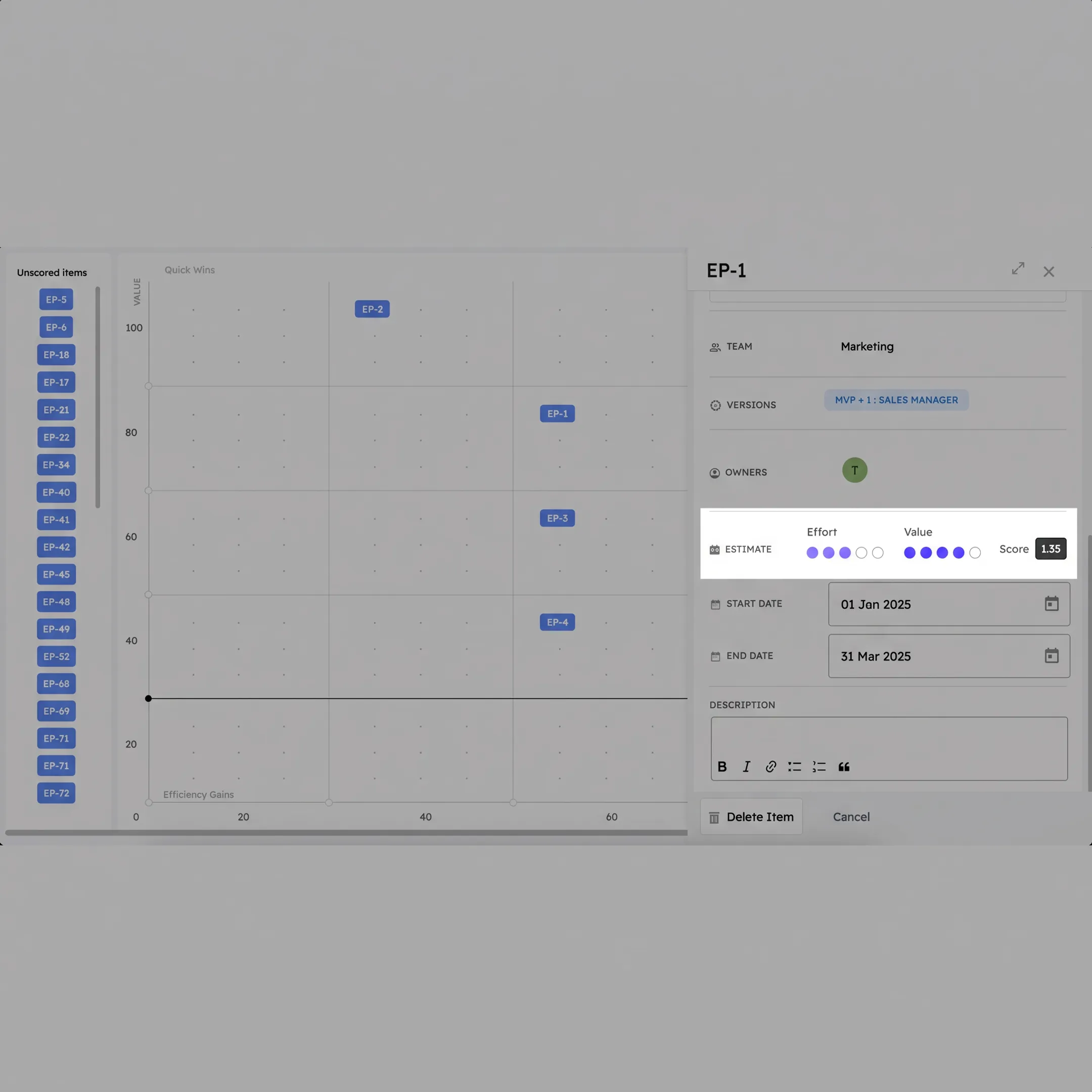Open the End Date calendar picker
Screen dimensions: 1092x1092
pyautogui.click(x=1052, y=656)
